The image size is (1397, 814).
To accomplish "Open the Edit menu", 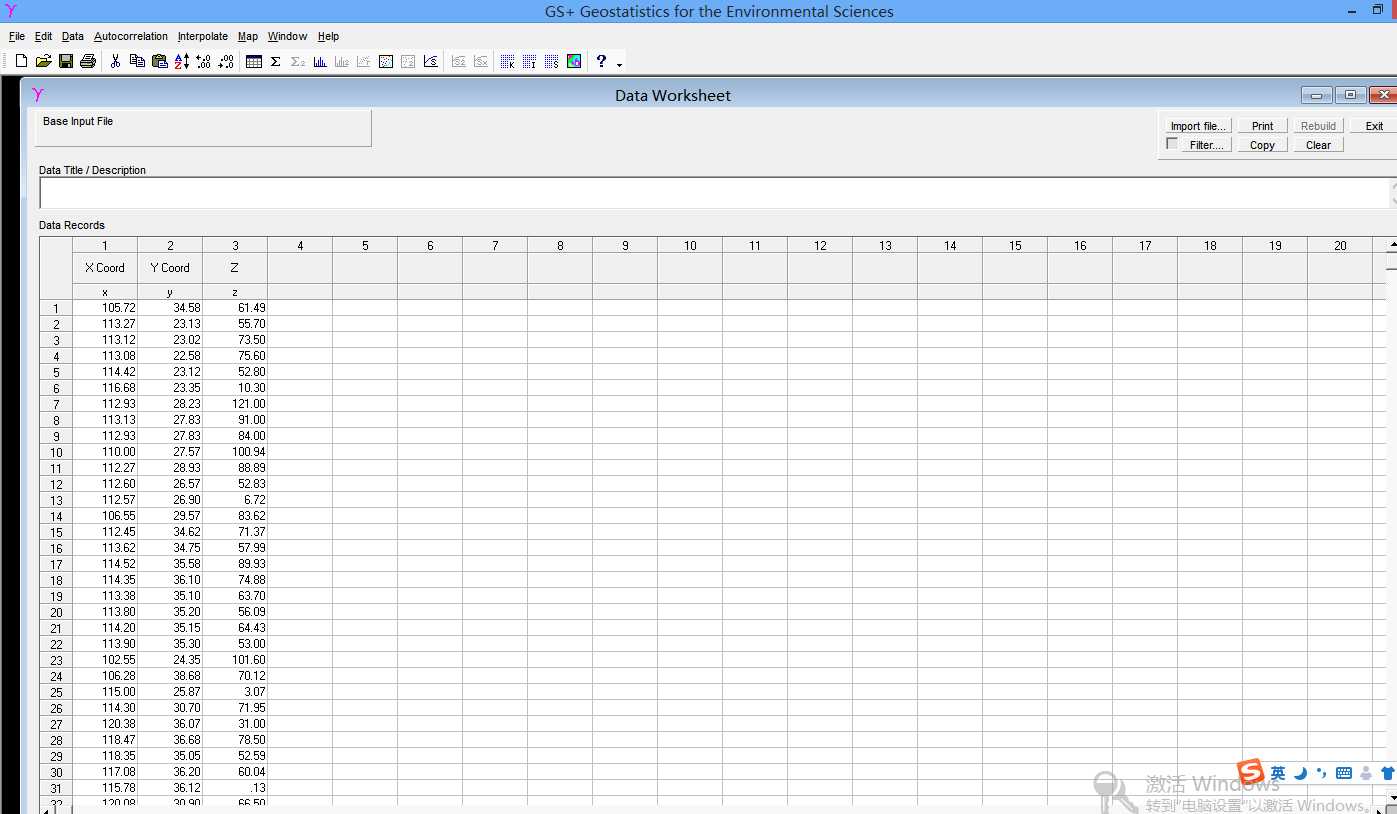I will pyautogui.click(x=43, y=36).
